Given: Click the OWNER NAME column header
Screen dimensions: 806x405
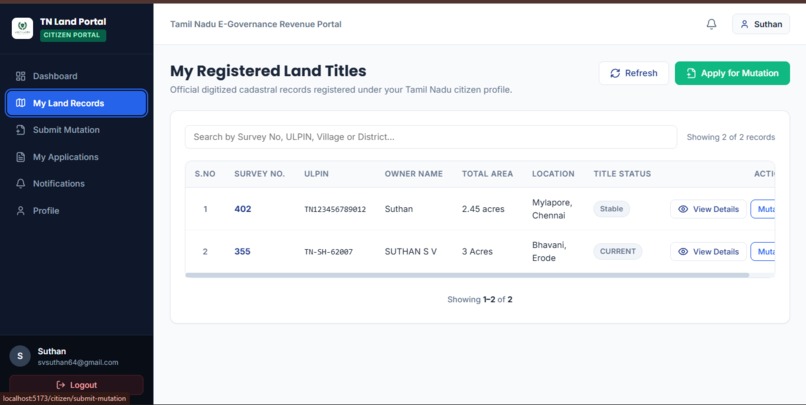Looking at the screenshot, I should coord(414,174).
